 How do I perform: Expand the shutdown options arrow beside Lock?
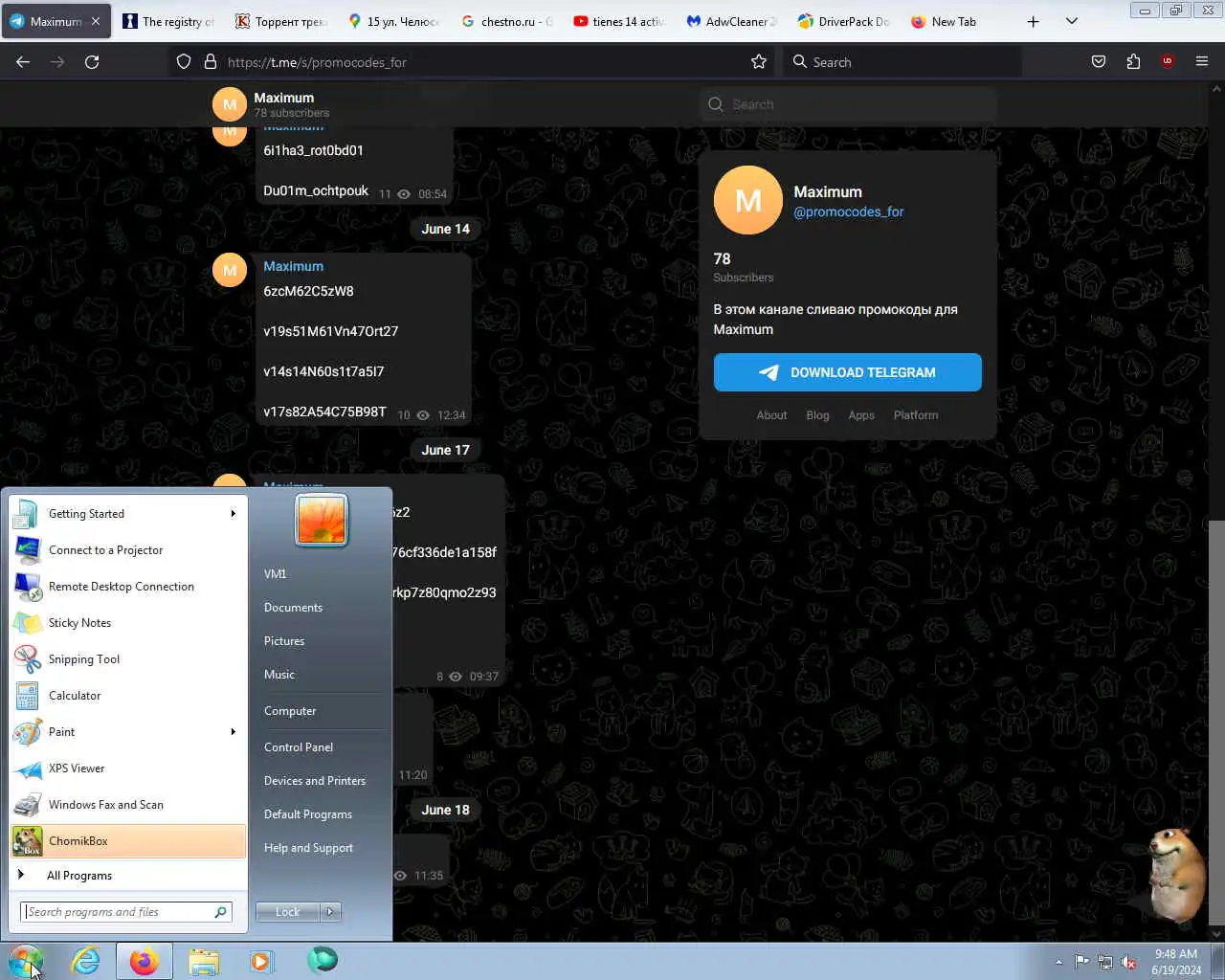click(x=330, y=912)
